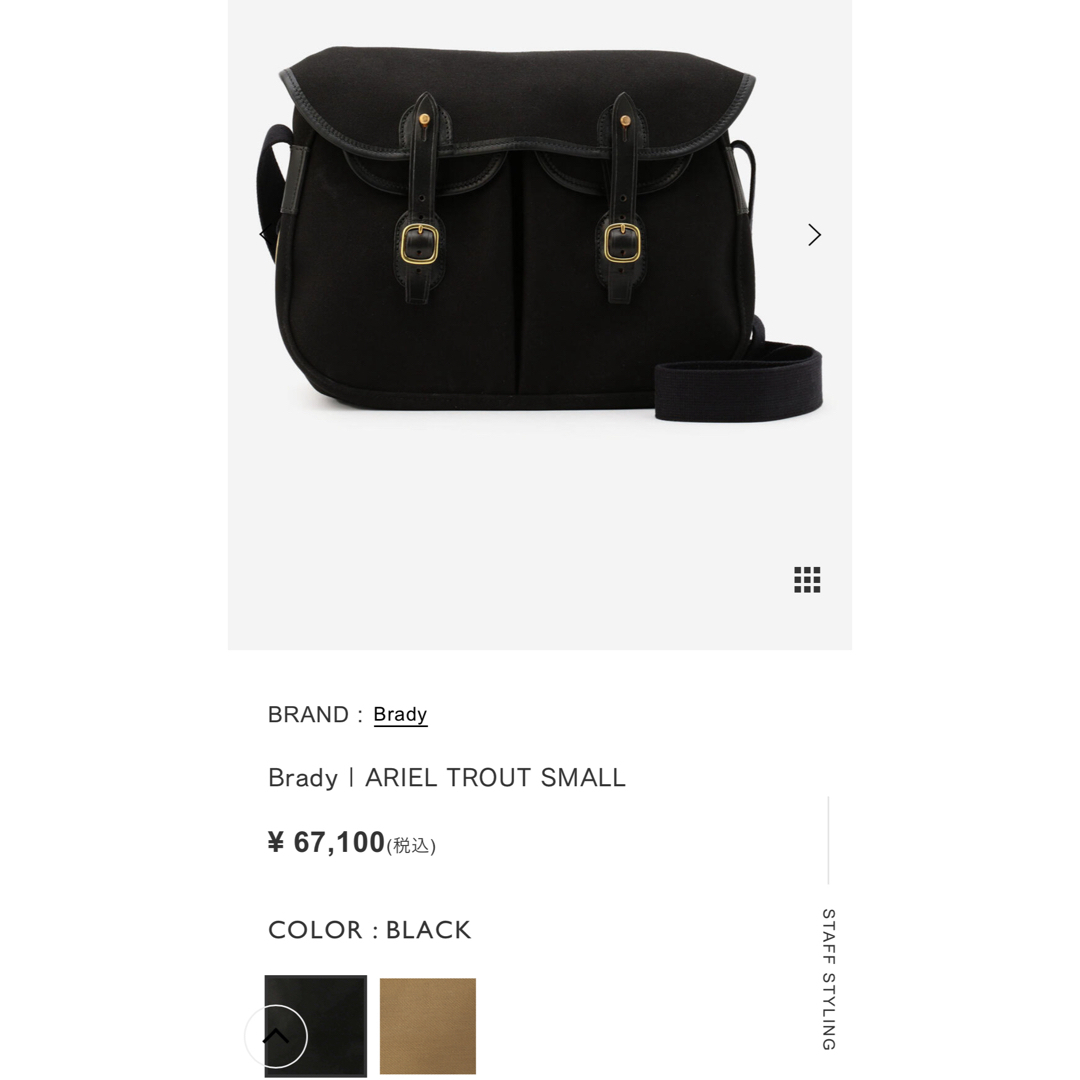Click the bag's shoulder strap in photo
The image size is (1080, 1080).
[738, 383]
